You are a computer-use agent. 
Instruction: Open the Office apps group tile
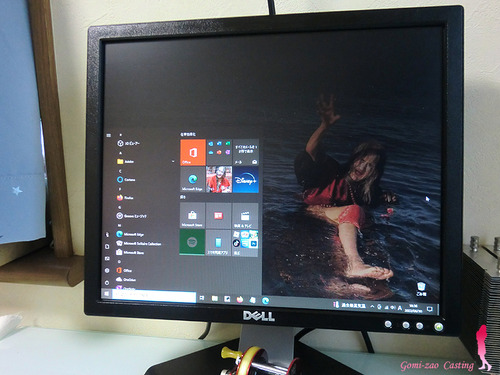tap(219, 152)
